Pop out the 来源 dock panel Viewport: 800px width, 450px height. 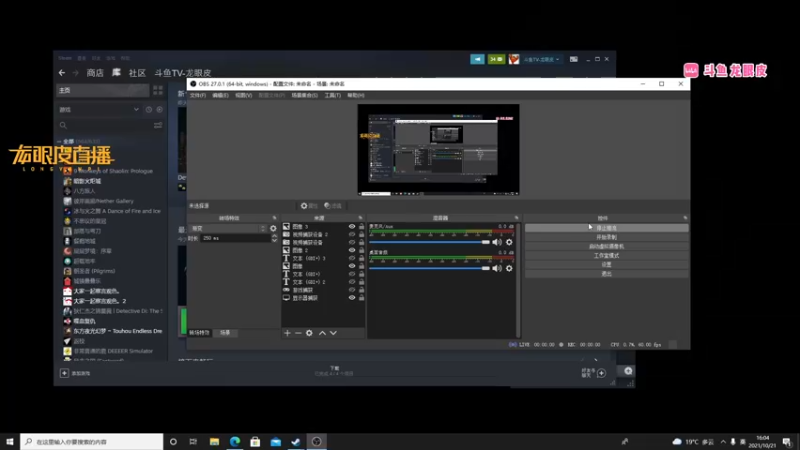(x=360, y=218)
